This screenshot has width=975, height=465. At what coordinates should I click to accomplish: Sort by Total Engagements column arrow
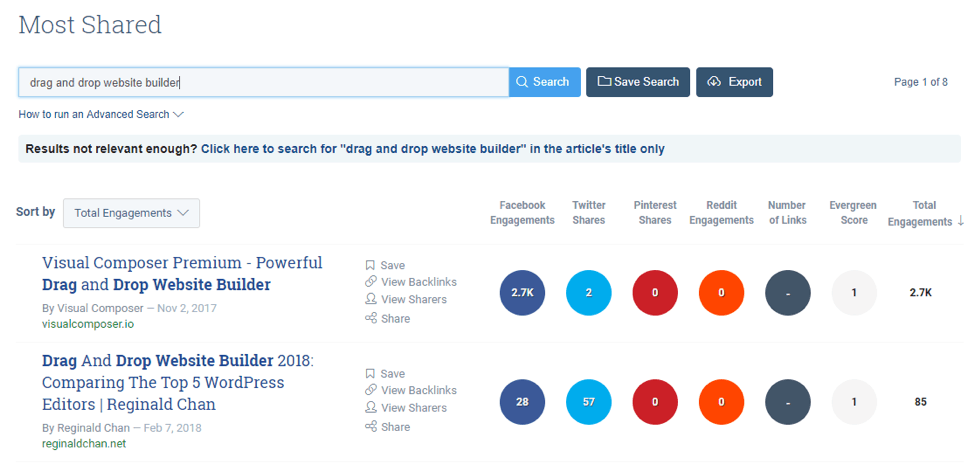tap(960, 221)
